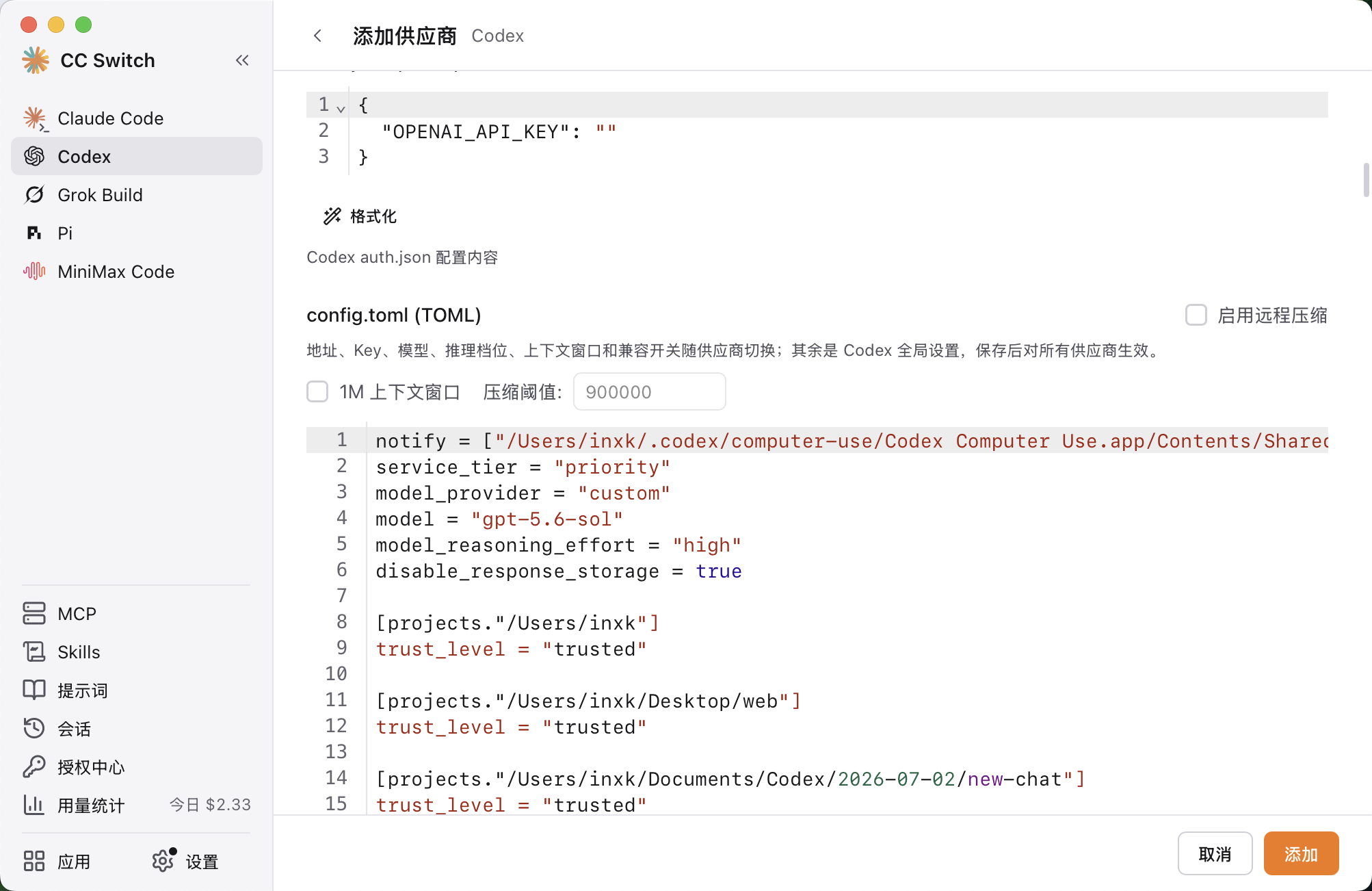Enable the 启用远程压缩 checkbox
Image resolution: width=1372 pixels, height=891 pixels.
[x=1196, y=315]
